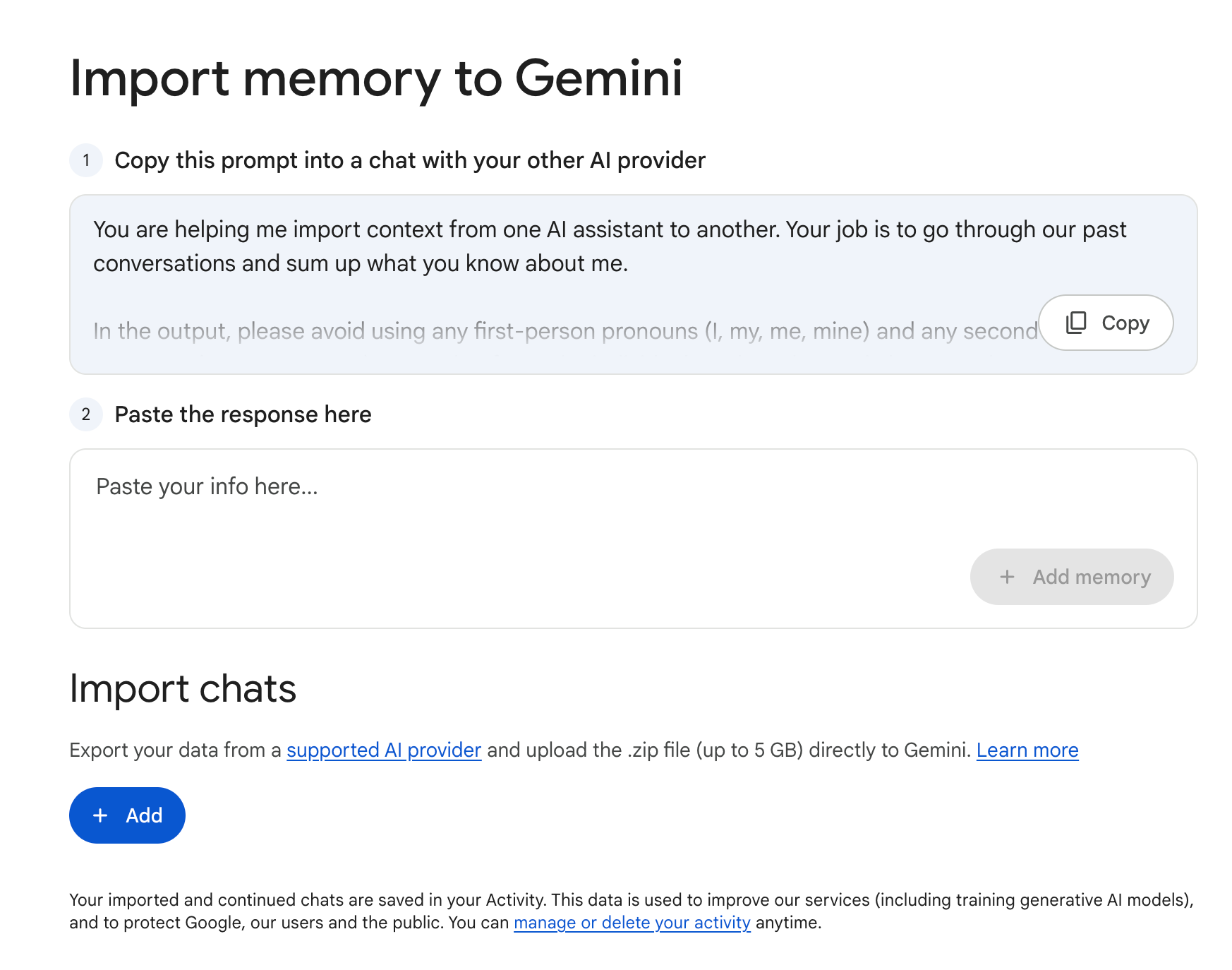Open the supported AI provider link
Viewport: 1232px width, 970px height.
383,750
